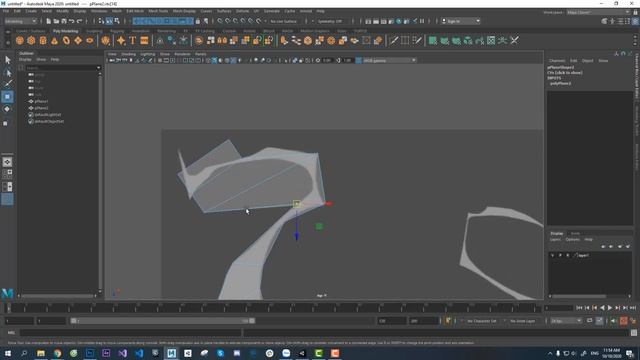Open the Workspace selector dropdown

click(x=598, y=12)
